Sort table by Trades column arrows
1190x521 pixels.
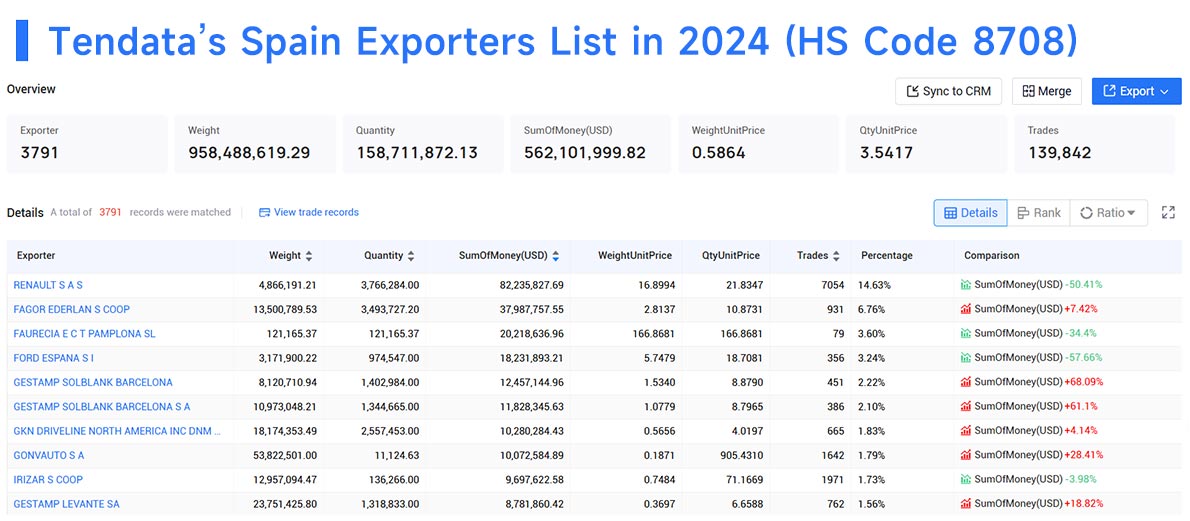[836, 256]
